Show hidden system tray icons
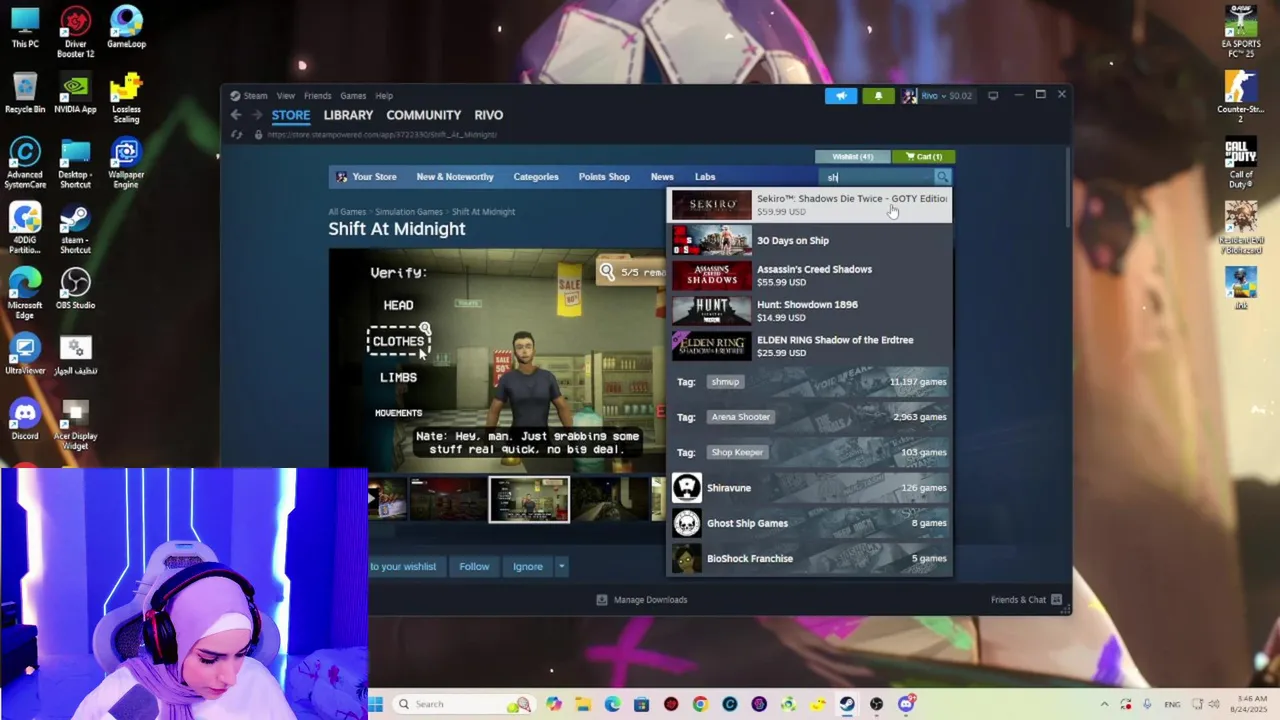 1104,704
